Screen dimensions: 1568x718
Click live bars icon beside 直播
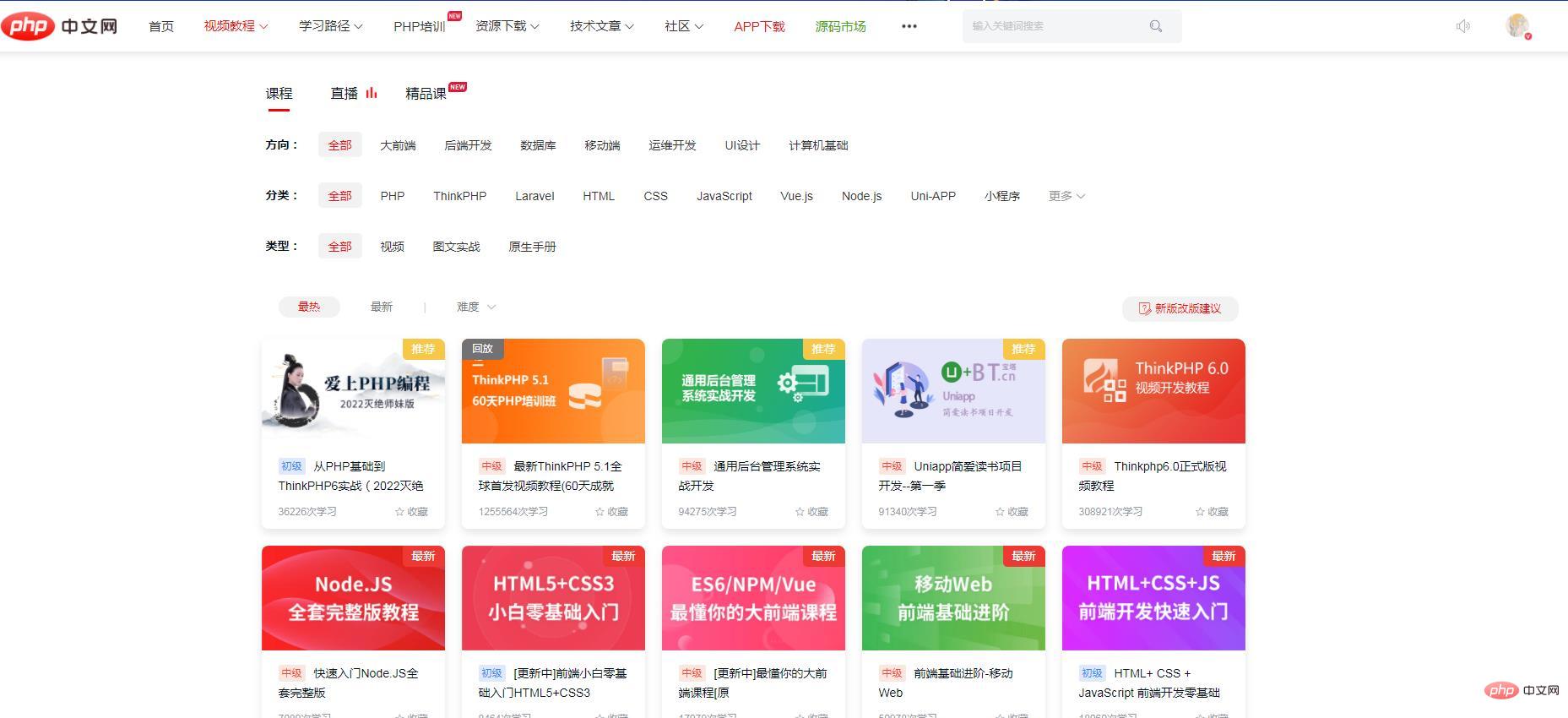[372, 93]
